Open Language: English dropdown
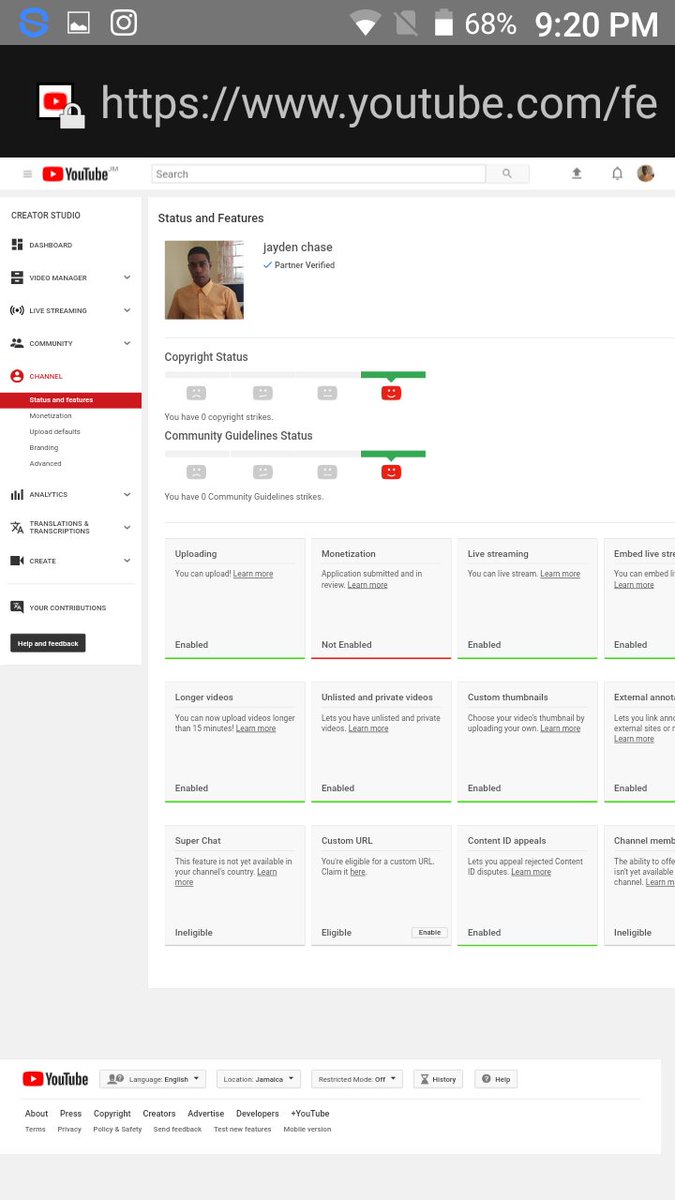The height and width of the screenshot is (1200, 675). (x=152, y=1079)
